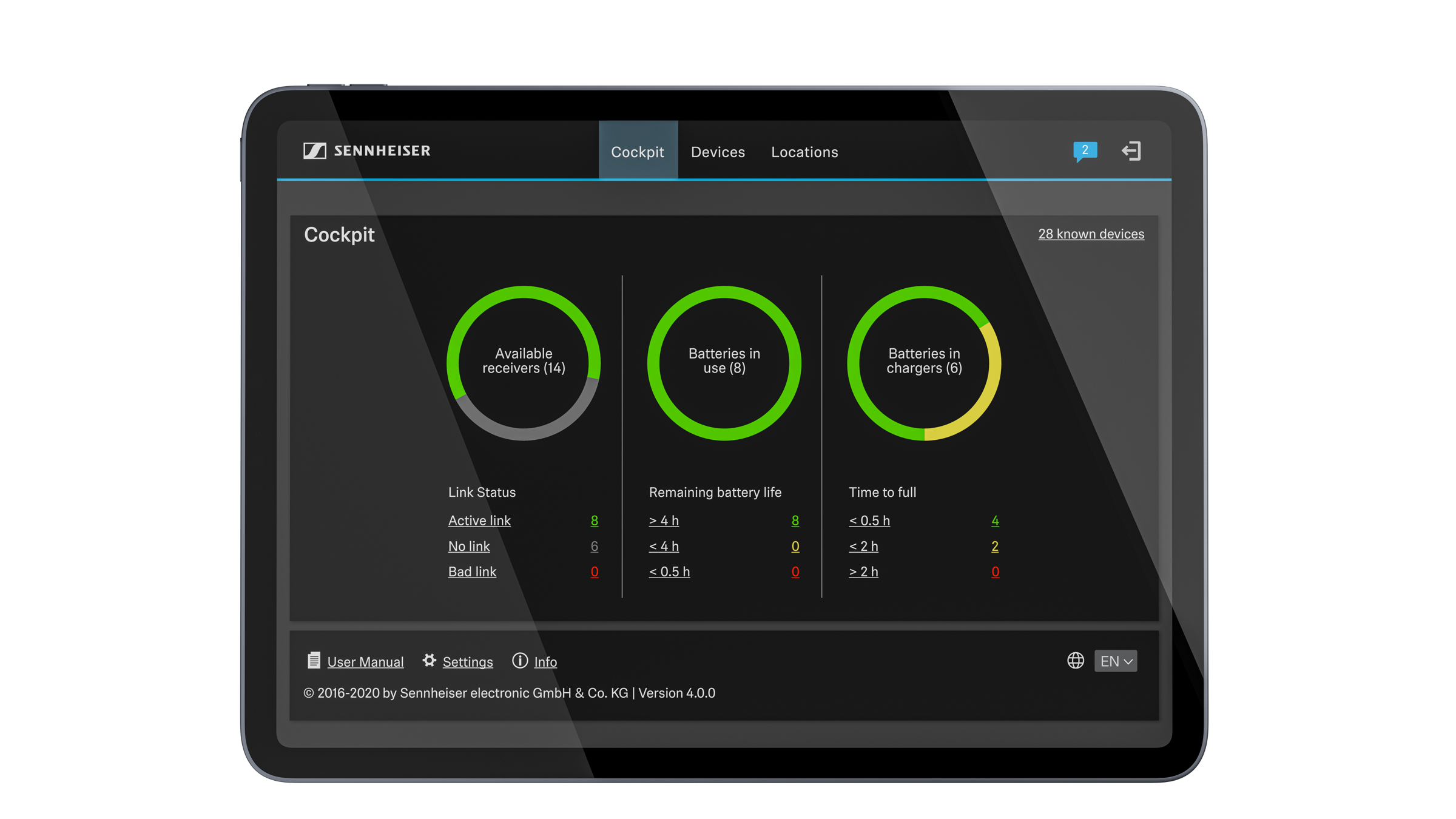Select the Batteries in chargers donut
The height and width of the screenshot is (819, 1456).
pyautogui.click(x=925, y=362)
